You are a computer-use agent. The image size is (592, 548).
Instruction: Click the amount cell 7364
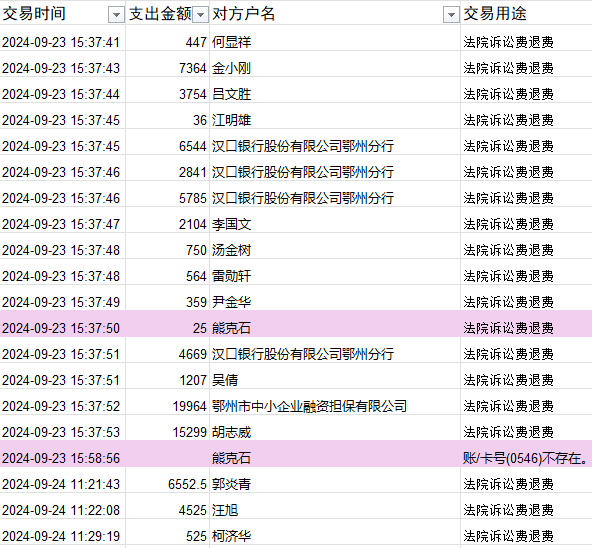(x=168, y=68)
